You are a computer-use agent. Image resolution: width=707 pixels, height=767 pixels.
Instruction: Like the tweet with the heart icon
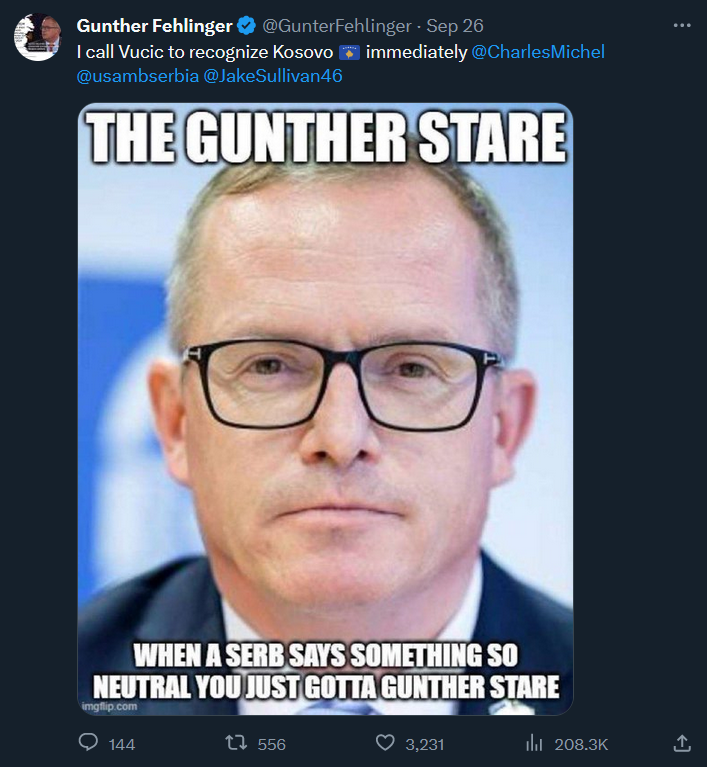click(385, 743)
